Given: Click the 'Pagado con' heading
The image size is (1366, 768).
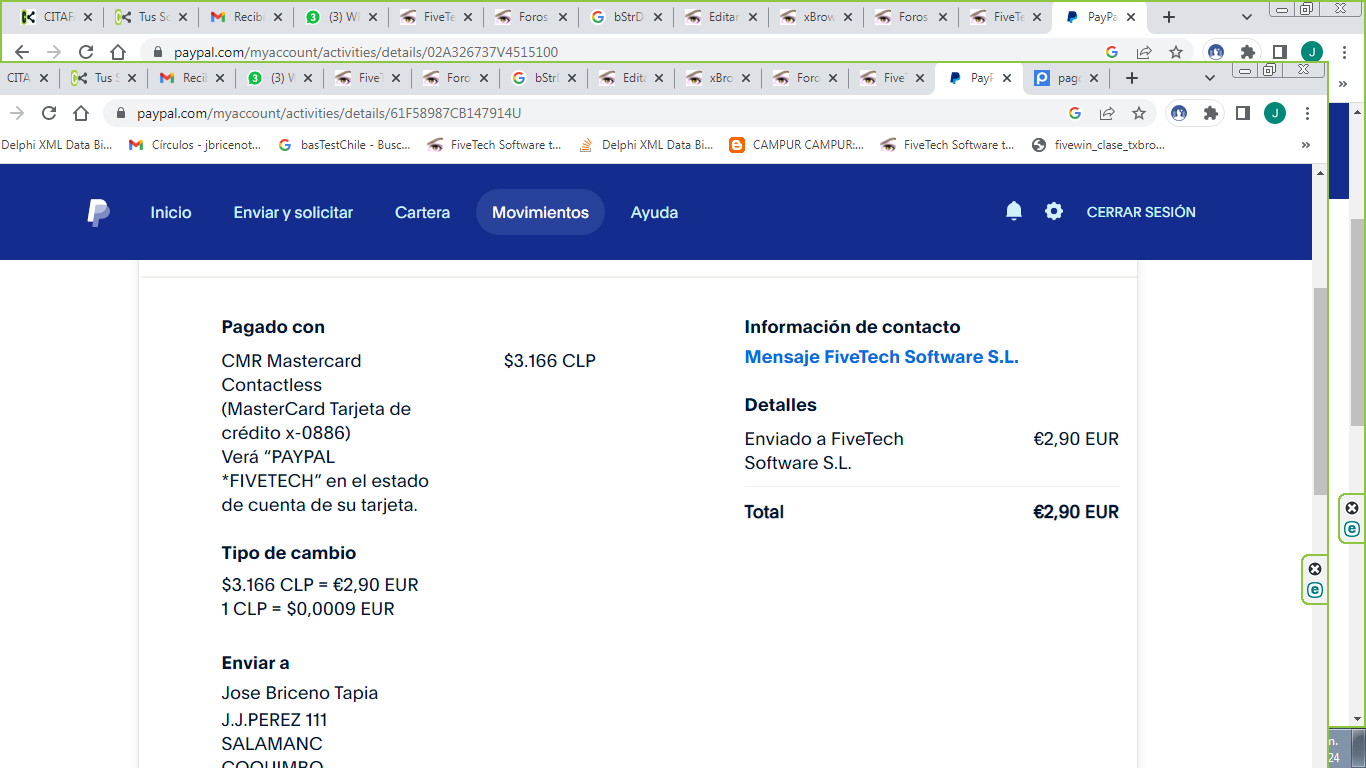Looking at the screenshot, I should point(273,327).
